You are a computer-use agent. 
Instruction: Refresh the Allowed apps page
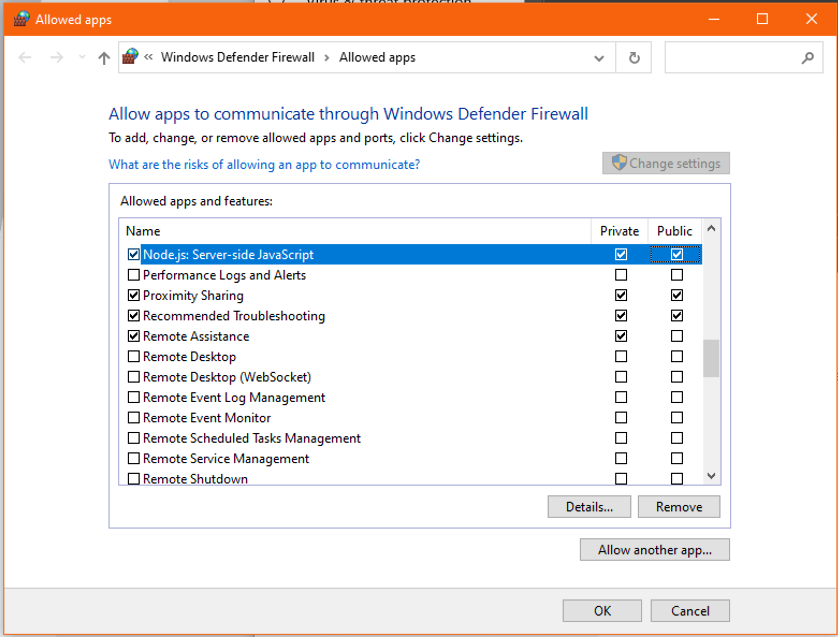click(634, 58)
